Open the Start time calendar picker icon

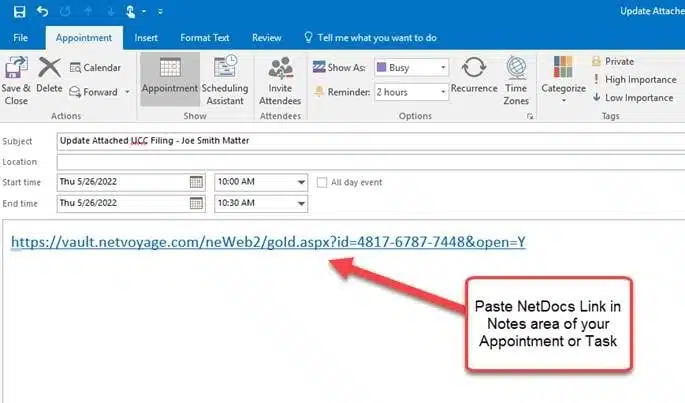[196, 182]
